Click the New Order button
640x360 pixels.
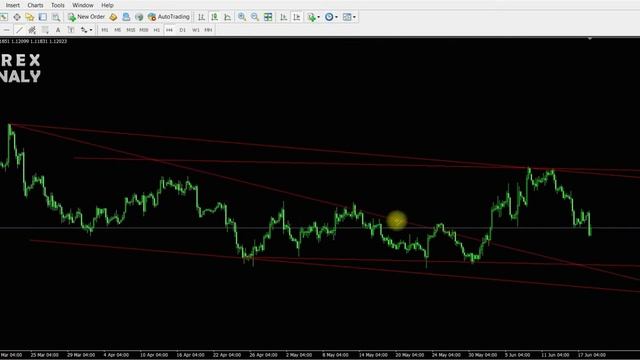(86, 17)
